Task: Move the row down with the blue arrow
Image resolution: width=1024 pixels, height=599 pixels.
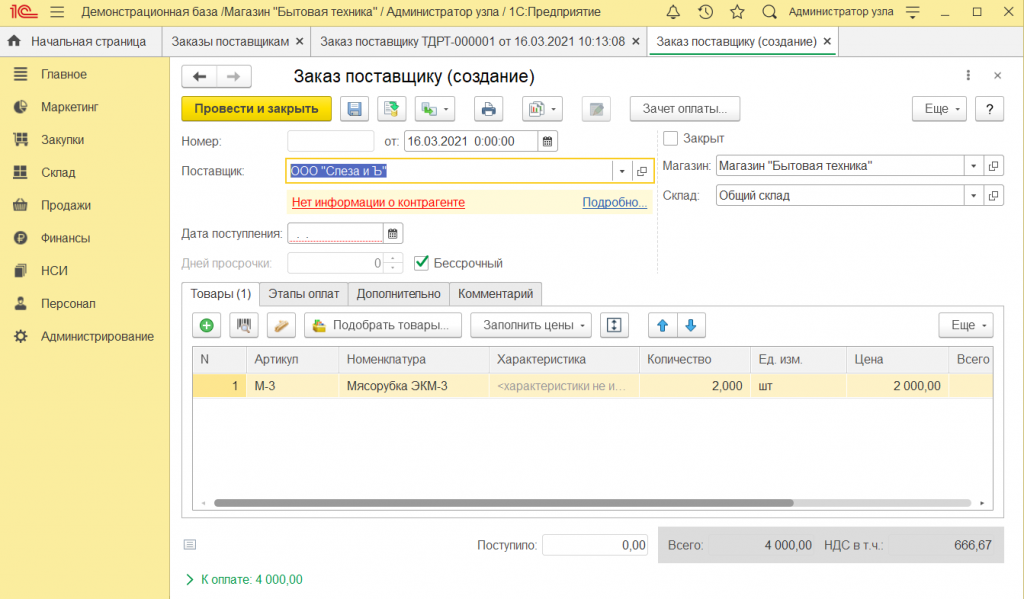Action: 691,325
